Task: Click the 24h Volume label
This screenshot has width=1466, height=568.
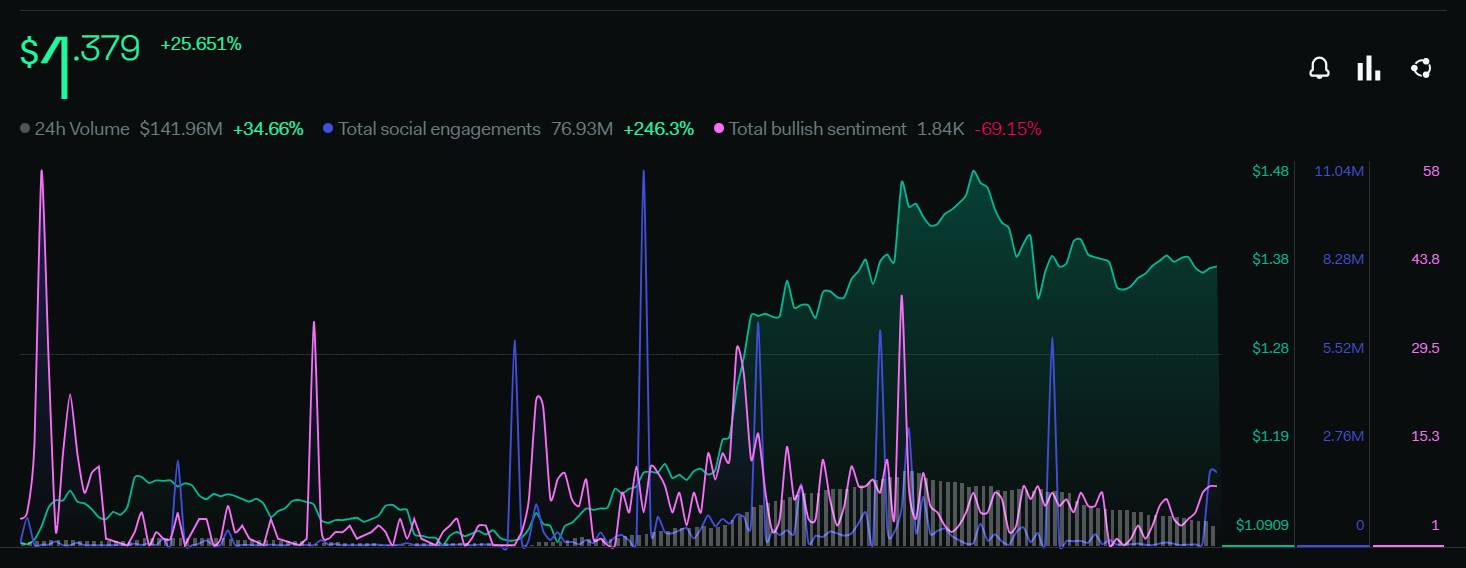Action: click(82, 129)
